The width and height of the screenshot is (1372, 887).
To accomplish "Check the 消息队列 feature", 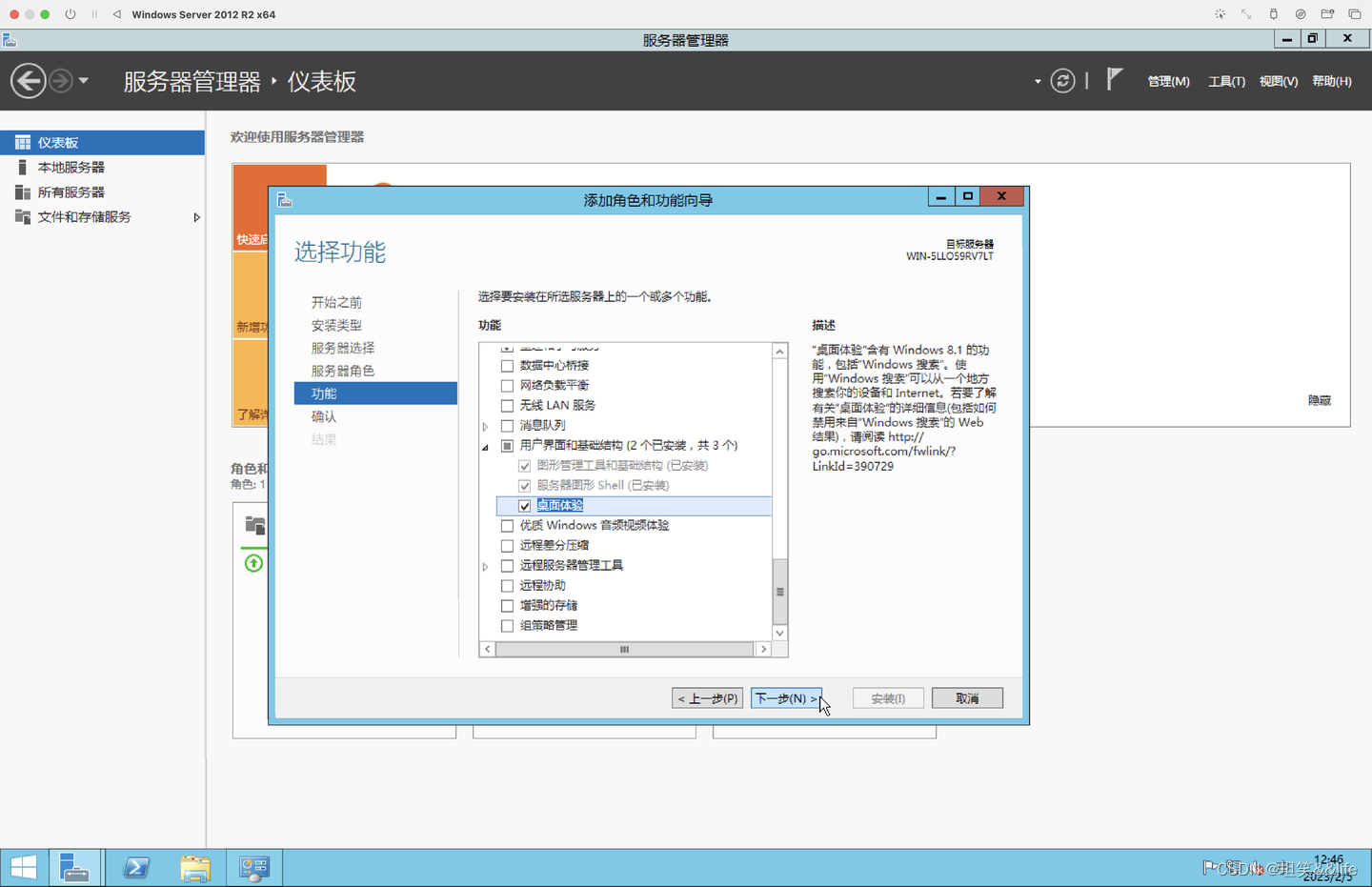I will 507,426.
